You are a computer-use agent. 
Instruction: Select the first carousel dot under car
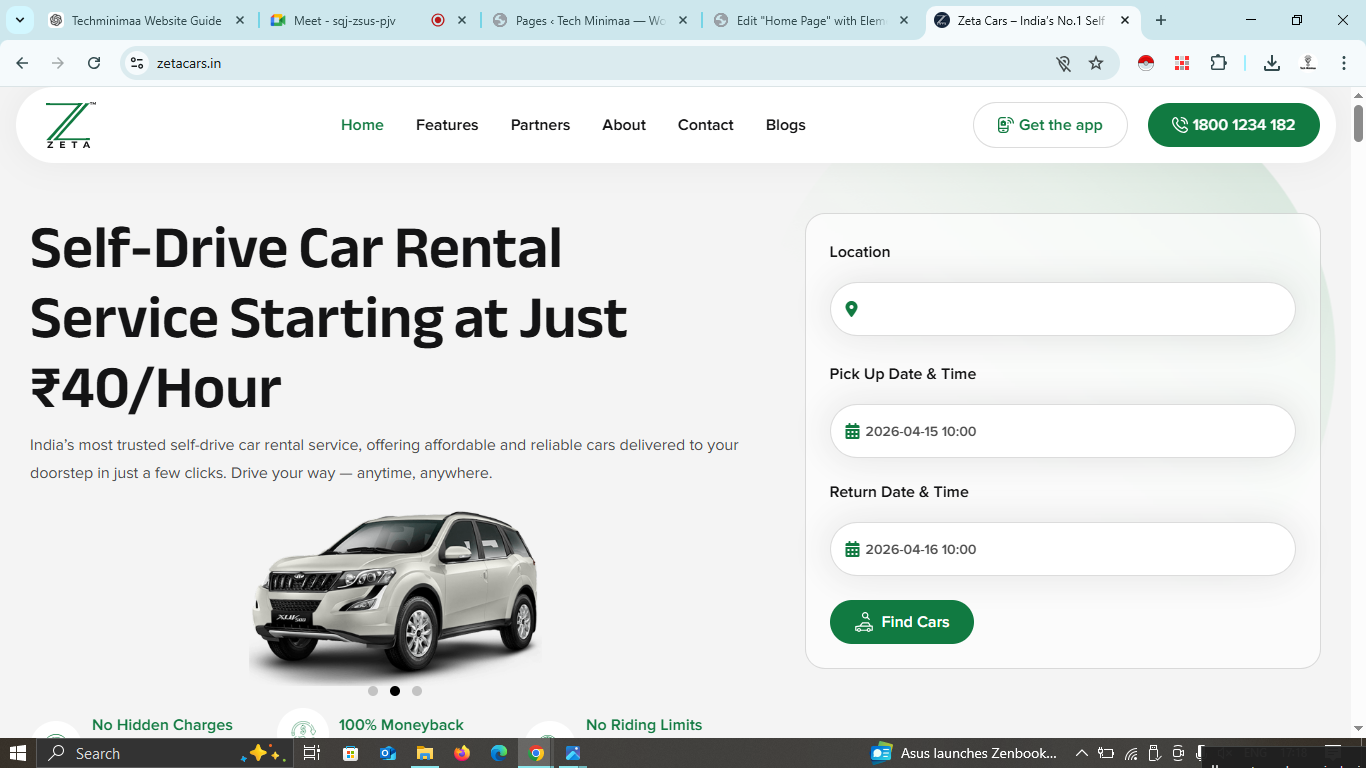373,691
